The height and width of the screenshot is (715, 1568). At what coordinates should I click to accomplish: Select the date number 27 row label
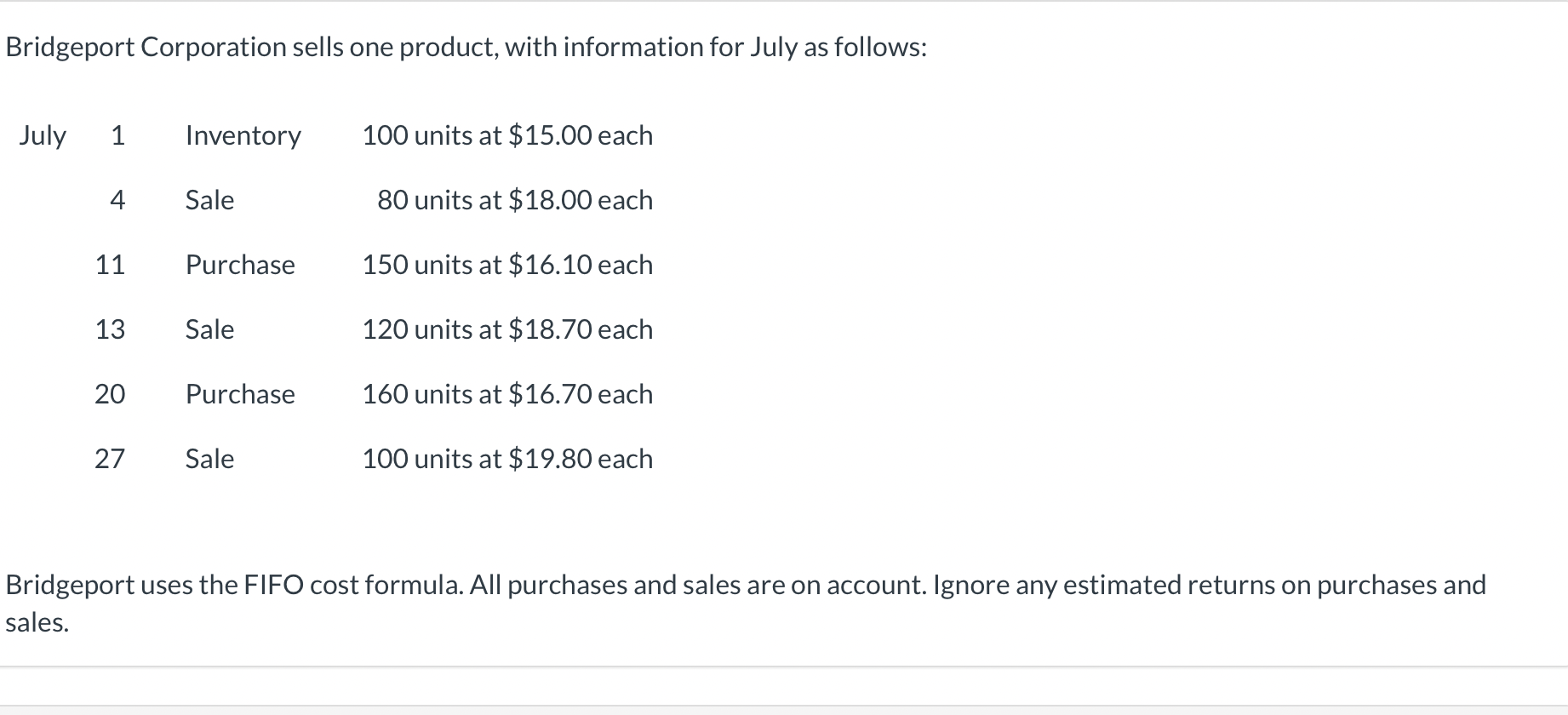[110, 459]
